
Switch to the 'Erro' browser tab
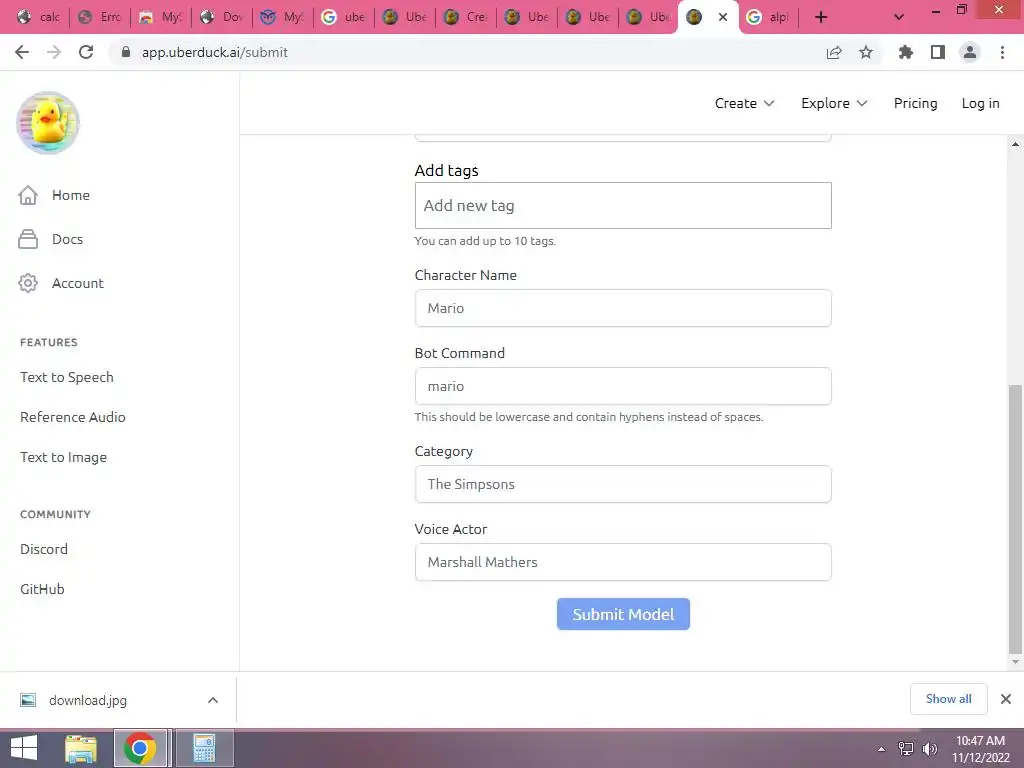(x=99, y=17)
